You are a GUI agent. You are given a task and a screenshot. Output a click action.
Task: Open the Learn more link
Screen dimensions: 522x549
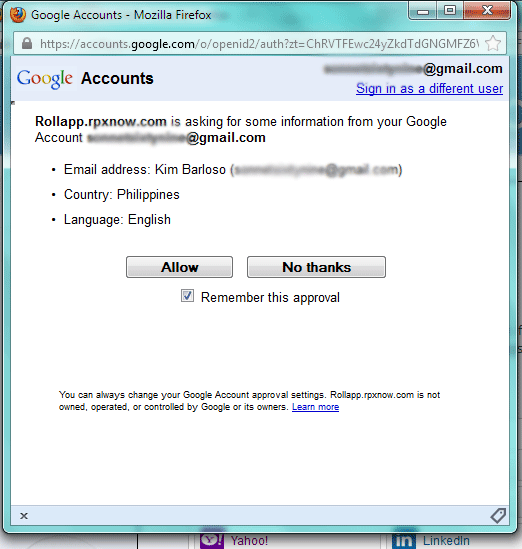[315, 407]
